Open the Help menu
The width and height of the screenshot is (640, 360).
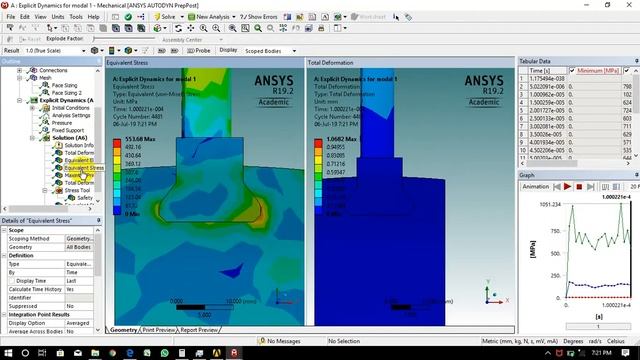click(x=93, y=17)
